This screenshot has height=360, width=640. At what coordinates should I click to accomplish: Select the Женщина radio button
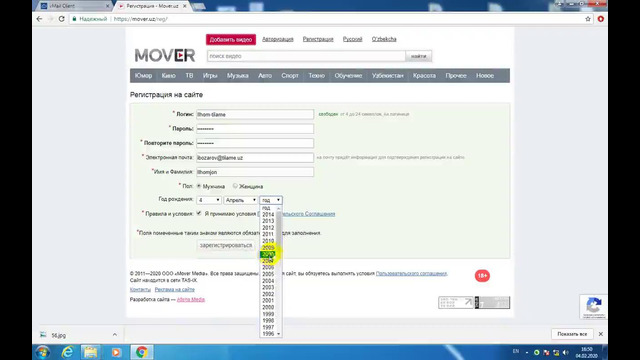tap(235, 186)
